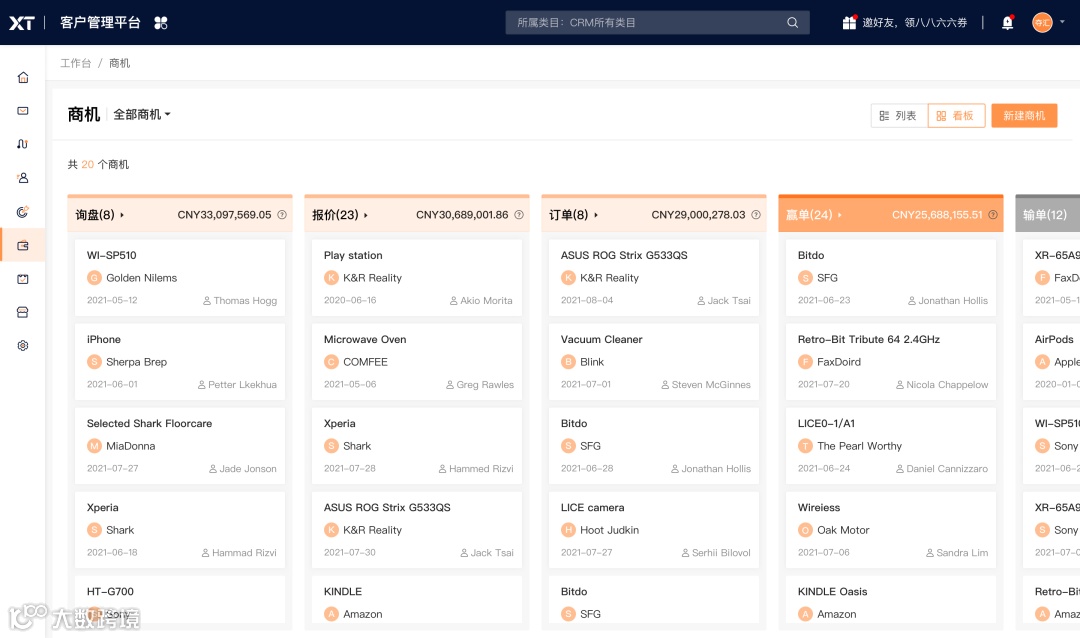This screenshot has width=1080, height=638.
Task: Expand the 订单(8) column arrow
Action: pyautogui.click(x=596, y=215)
